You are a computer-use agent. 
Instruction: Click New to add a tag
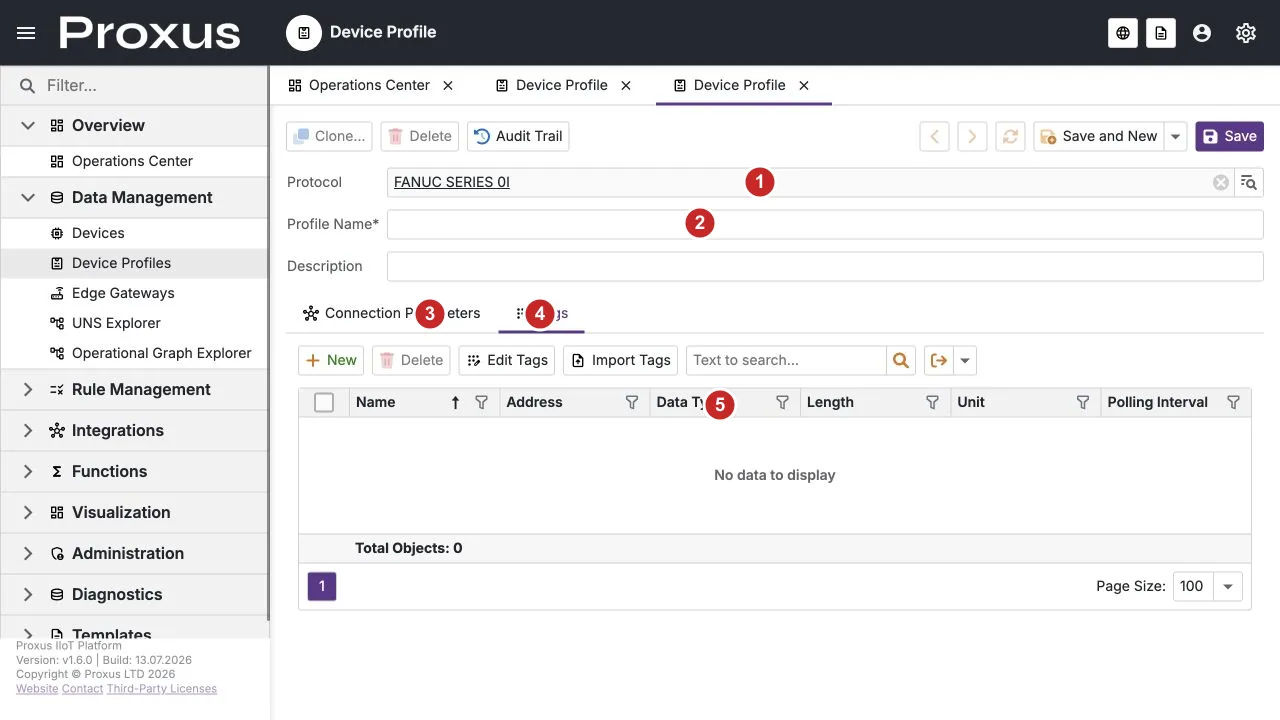click(x=331, y=360)
